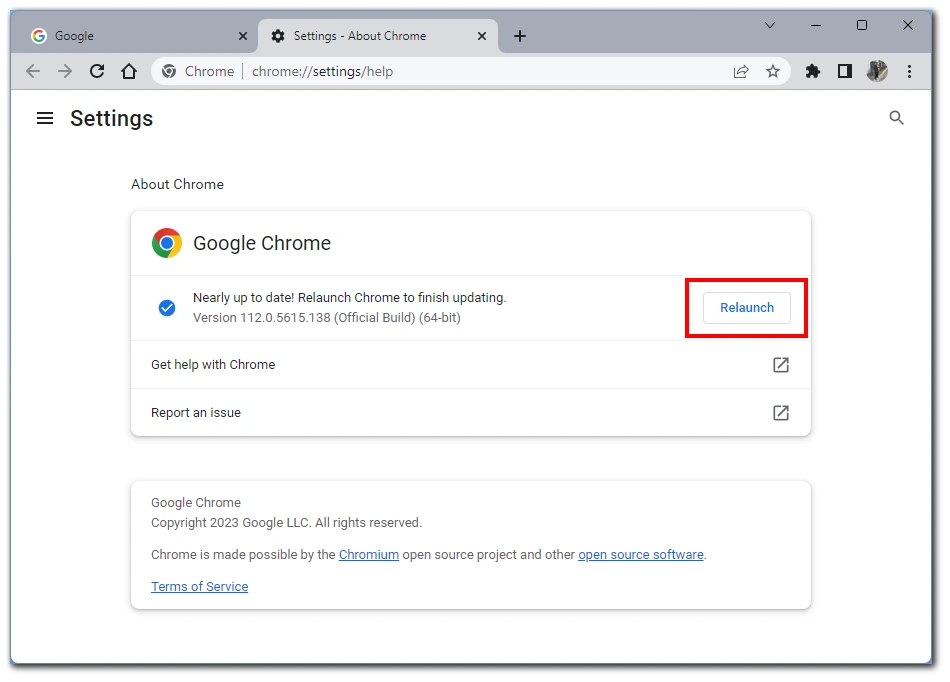This screenshot has height=682, width=950.
Task: Open Terms of Service link
Action: [x=199, y=587]
